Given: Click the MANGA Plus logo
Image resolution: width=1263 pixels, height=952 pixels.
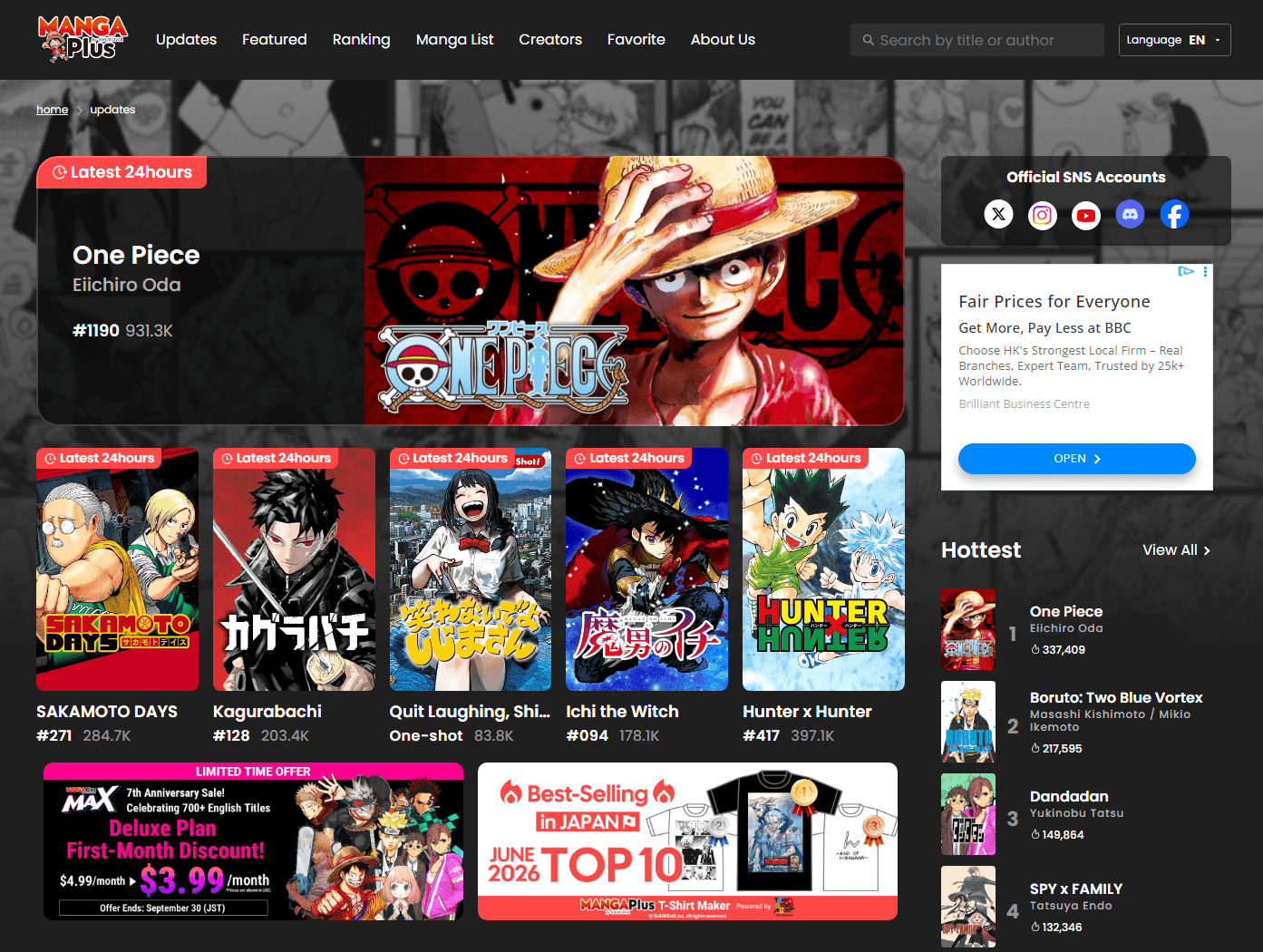Looking at the screenshot, I should (83, 39).
